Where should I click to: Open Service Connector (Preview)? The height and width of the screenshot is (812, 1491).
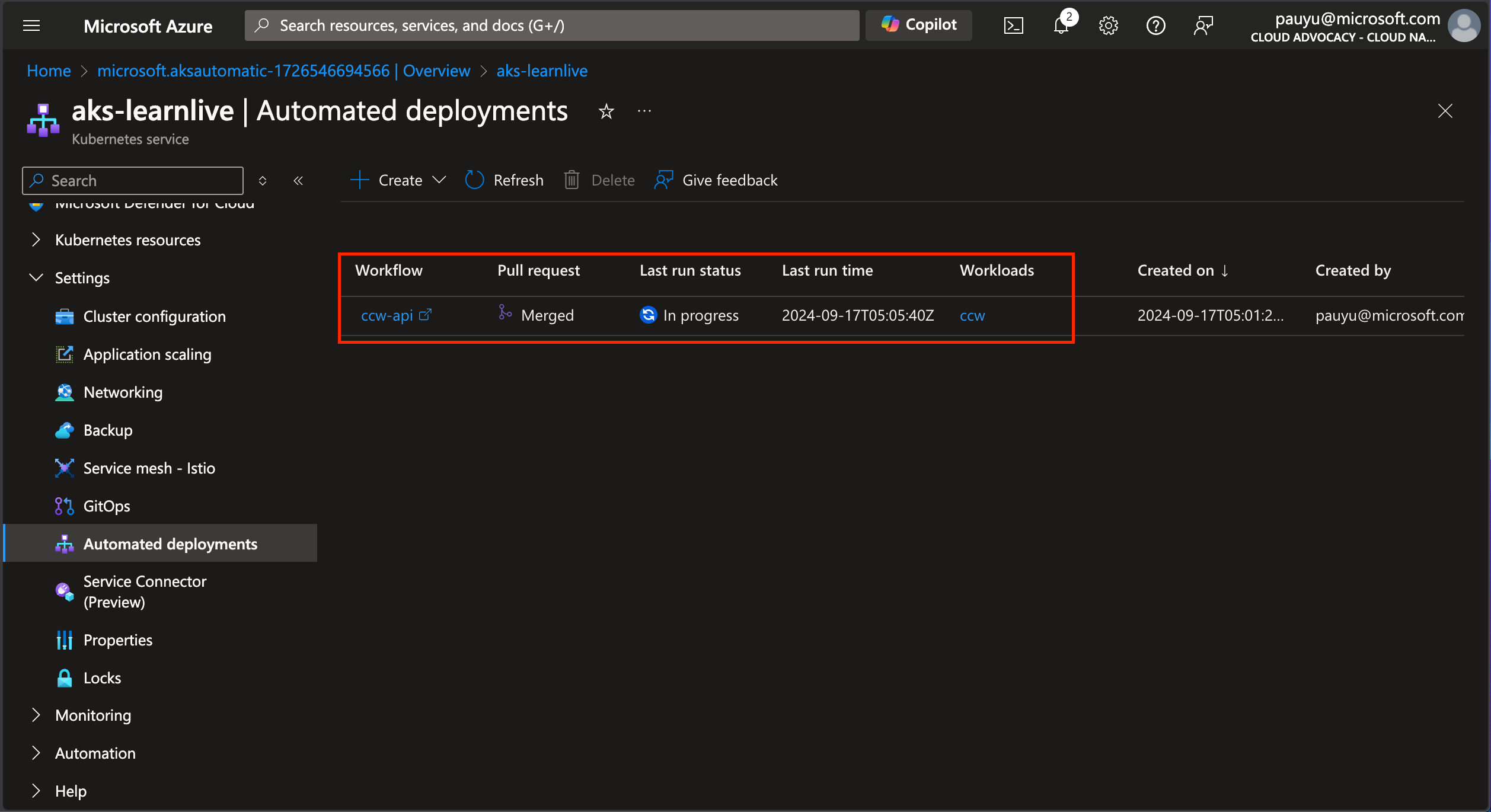[x=145, y=592]
